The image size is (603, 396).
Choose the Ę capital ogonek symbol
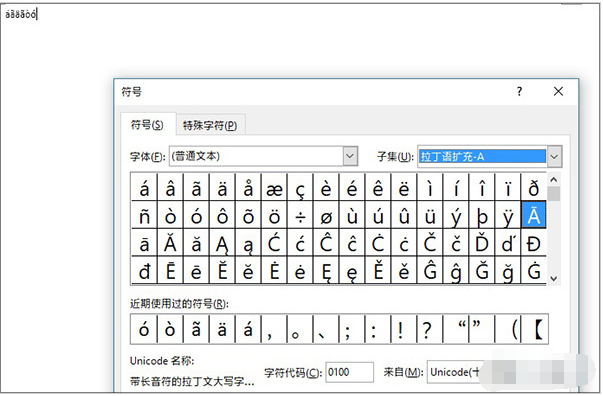pos(326,271)
